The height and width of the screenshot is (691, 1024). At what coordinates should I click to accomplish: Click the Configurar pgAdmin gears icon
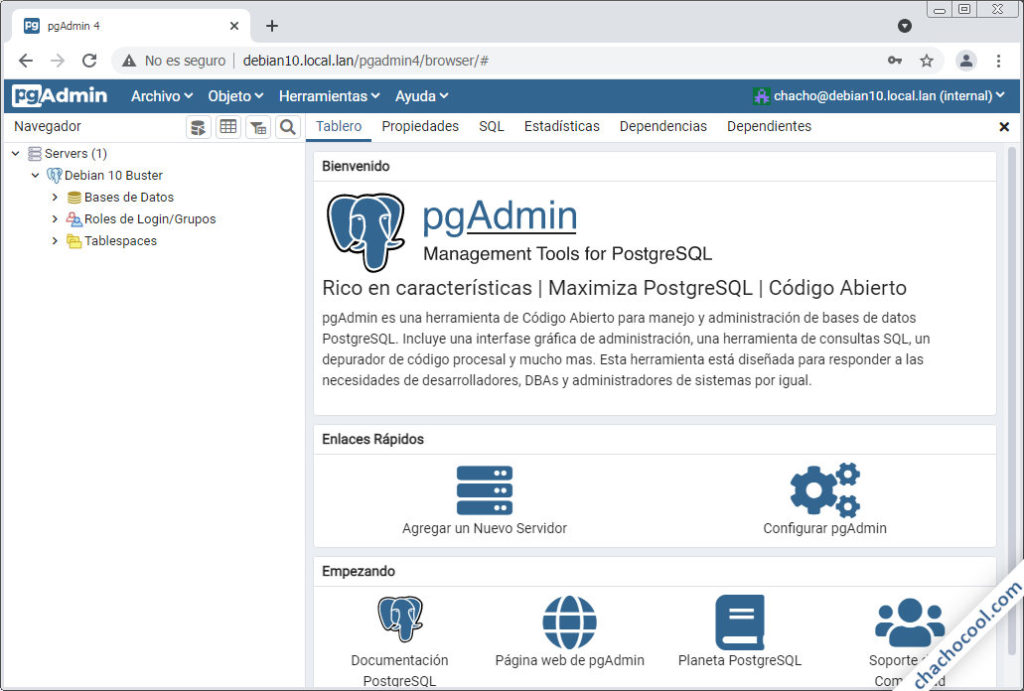(x=825, y=490)
